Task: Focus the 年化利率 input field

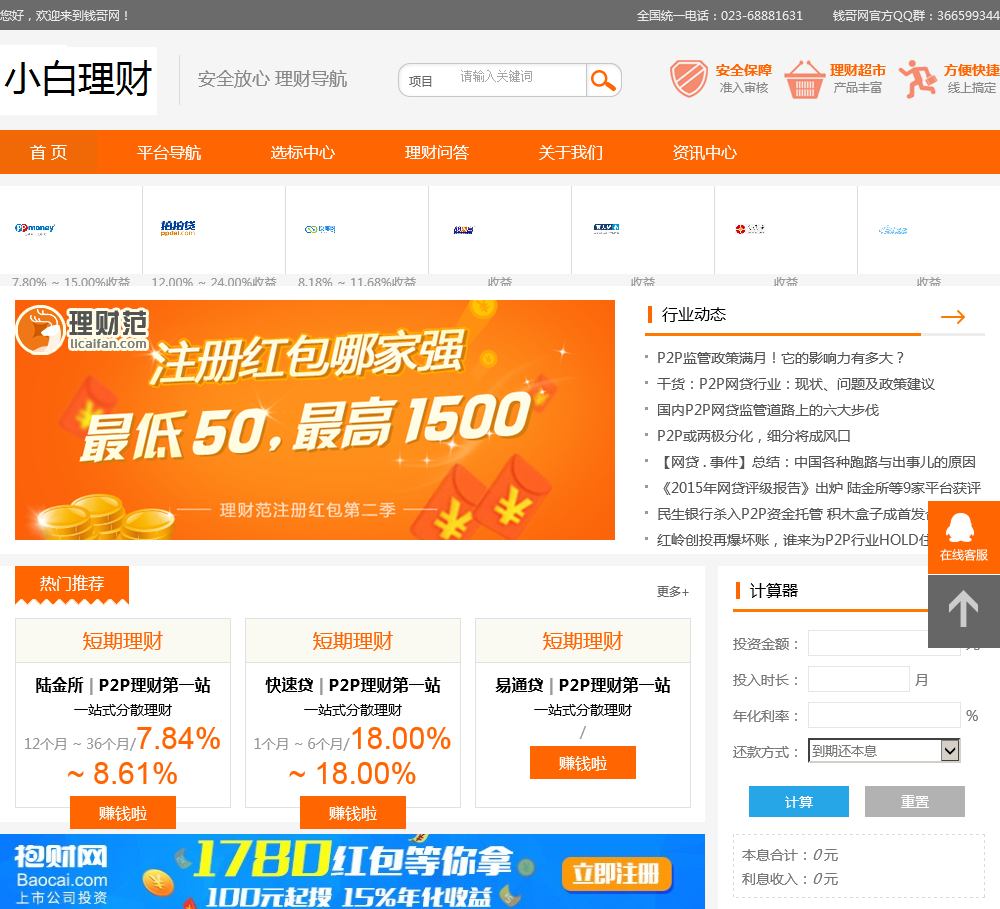Action: pos(884,715)
